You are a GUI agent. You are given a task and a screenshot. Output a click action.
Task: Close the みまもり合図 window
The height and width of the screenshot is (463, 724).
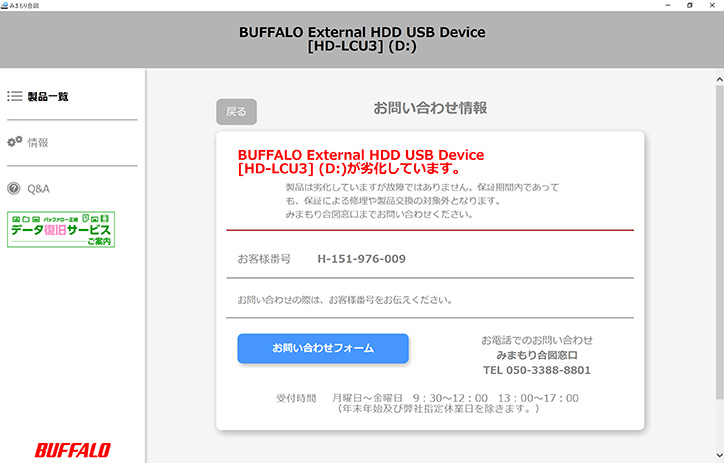pos(713,5)
